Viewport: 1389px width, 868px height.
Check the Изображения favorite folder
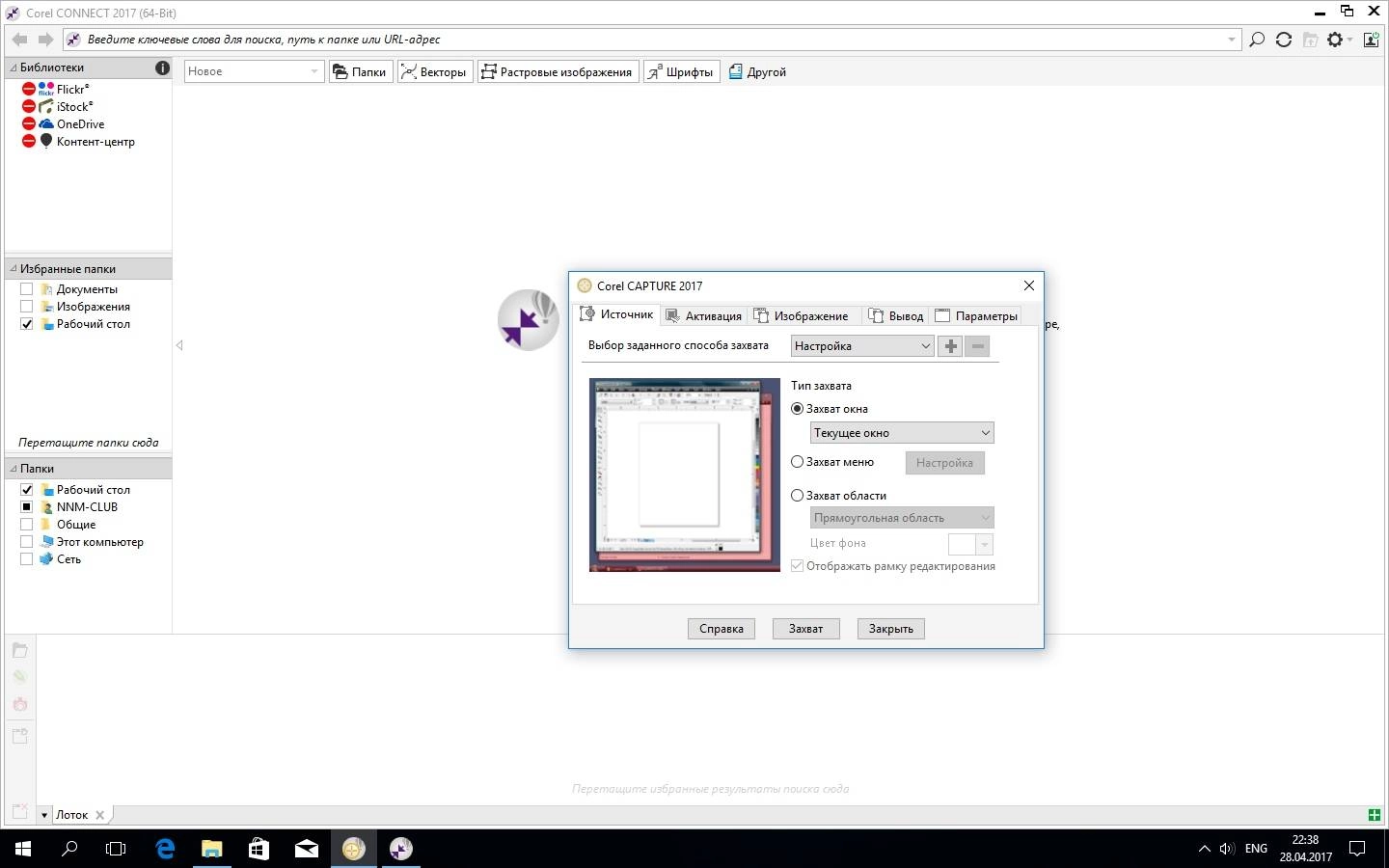pyautogui.click(x=27, y=307)
